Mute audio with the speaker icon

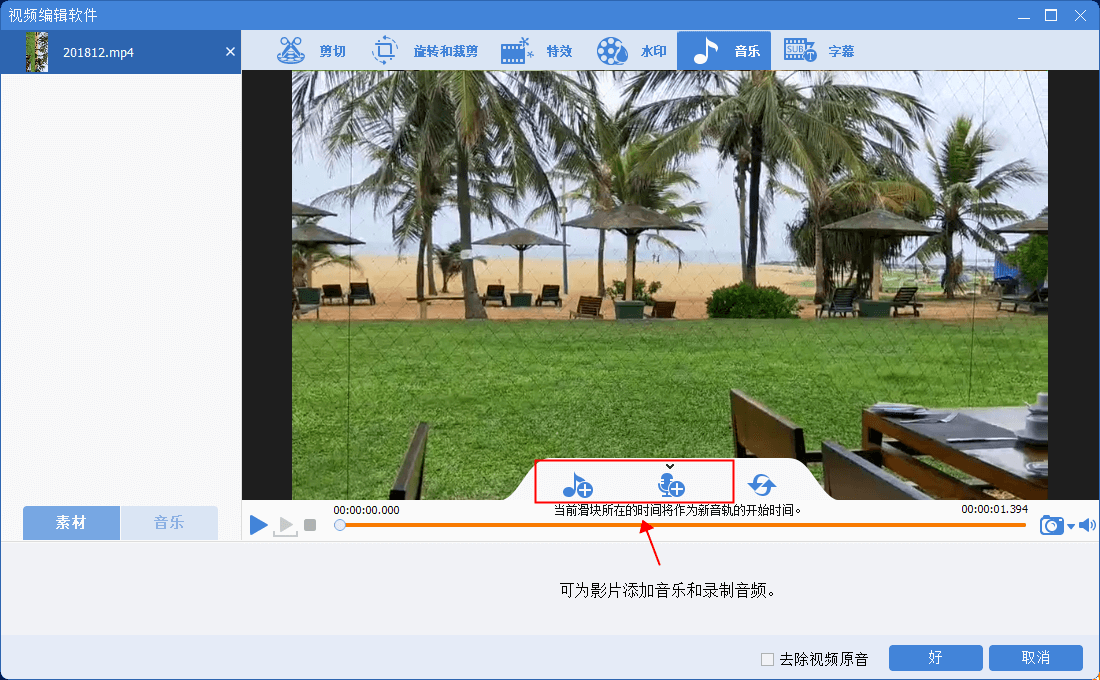click(x=1087, y=525)
